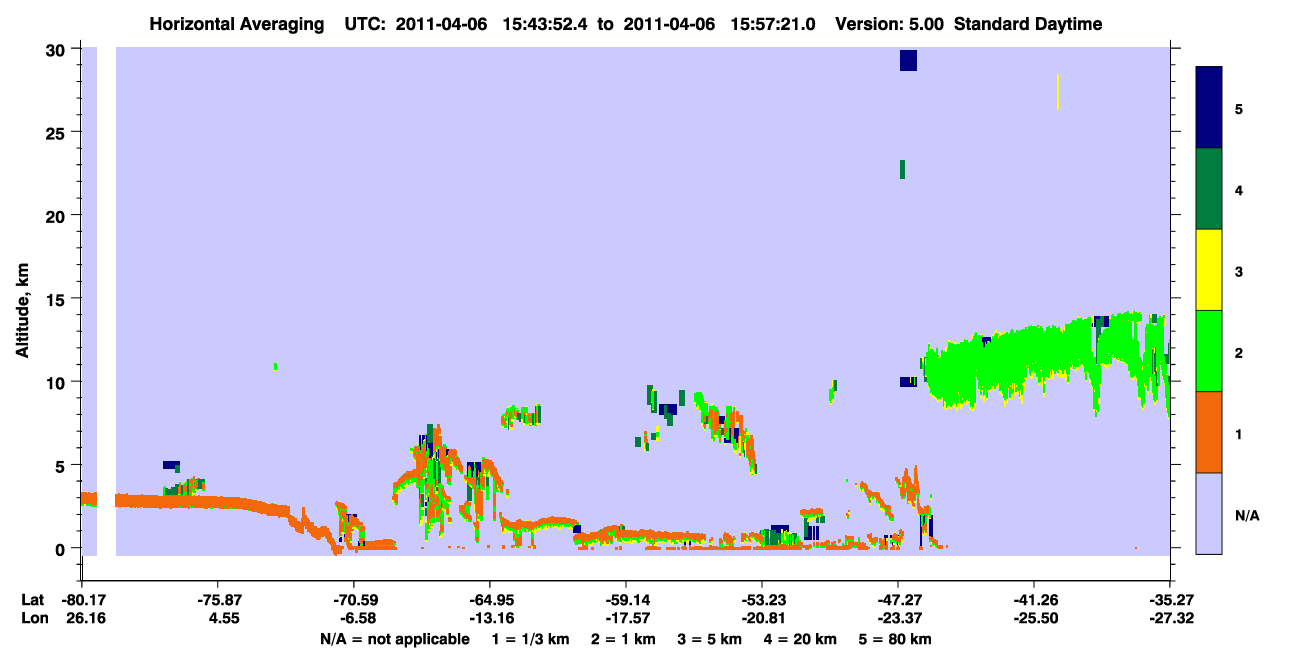This screenshot has height=667, width=1300.
Task: Click the legend text '3 = 5 km'
Action: point(711,639)
